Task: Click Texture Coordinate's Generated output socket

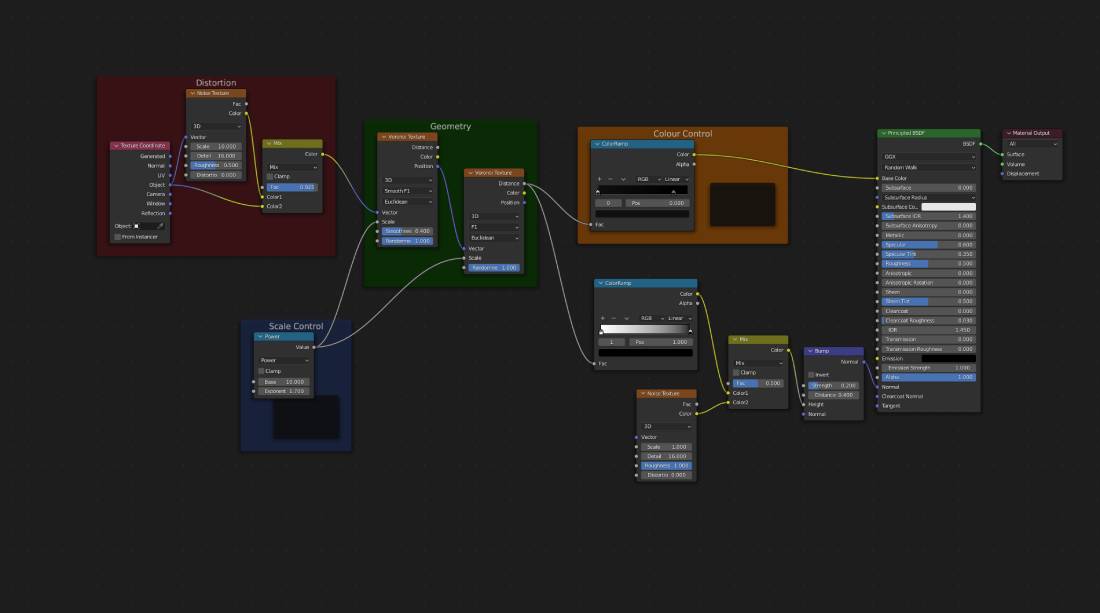Action: click(170, 156)
